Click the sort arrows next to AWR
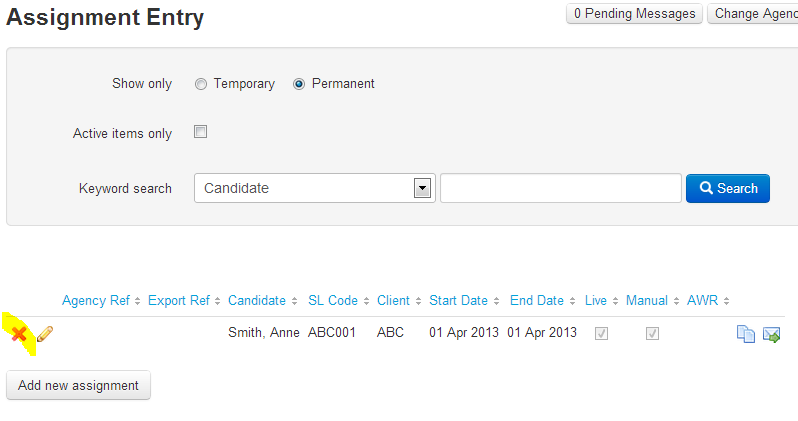Viewport: 798px width, 421px height. pos(726,301)
